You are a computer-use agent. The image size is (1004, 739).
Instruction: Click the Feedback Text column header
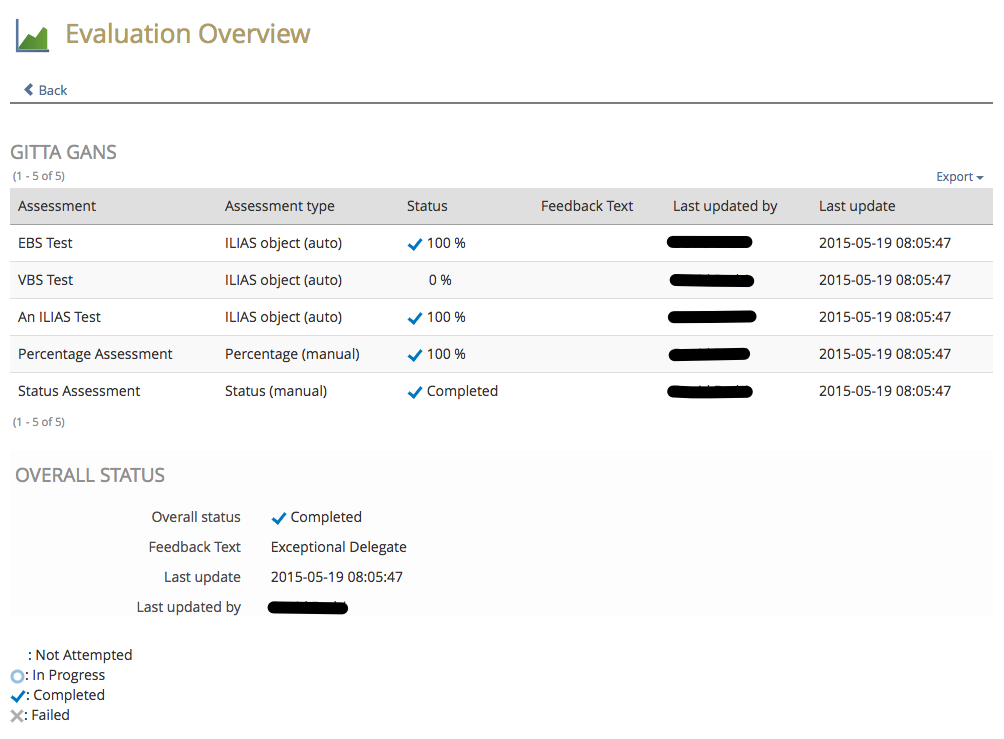click(587, 206)
